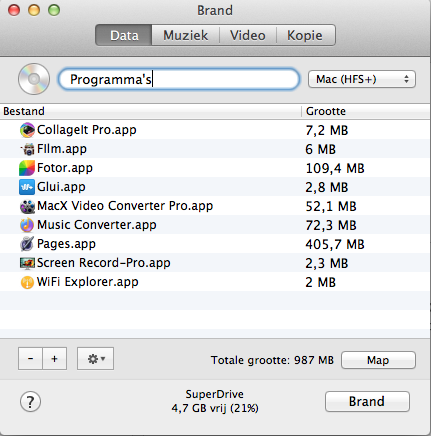
Task: Open the help question mark button
Action: [30, 402]
